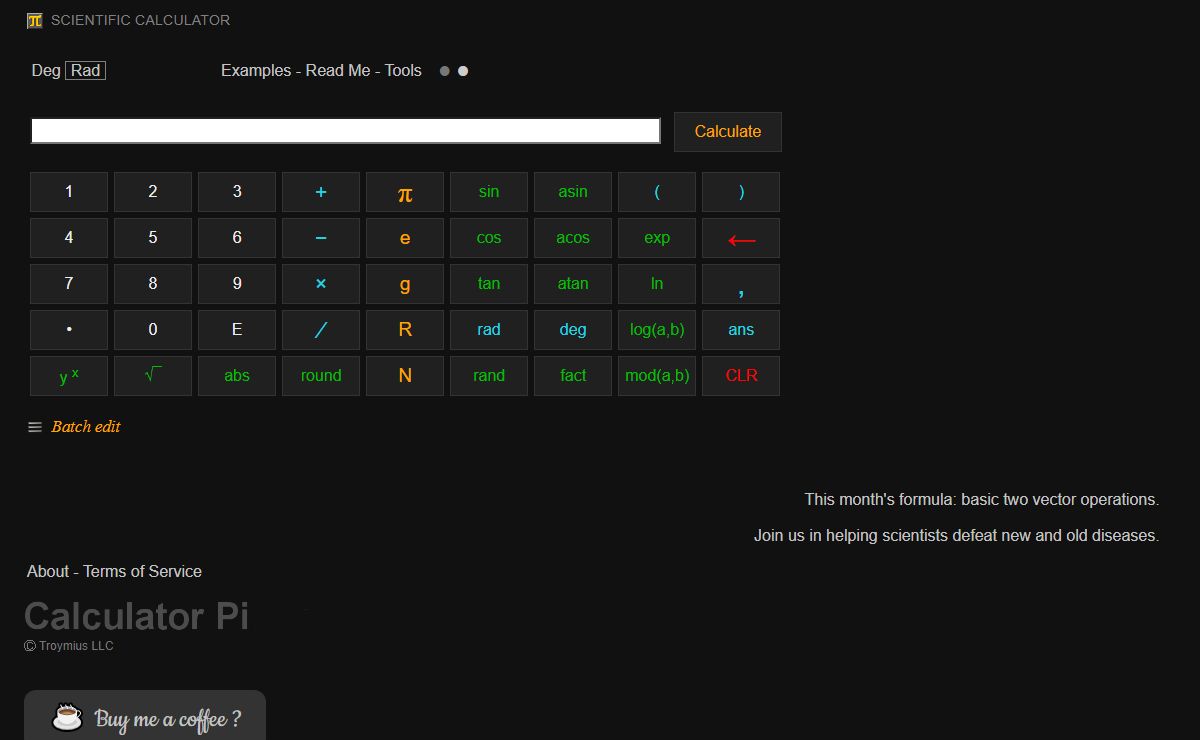Click the comma separator key
The width and height of the screenshot is (1200, 740).
(x=741, y=284)
